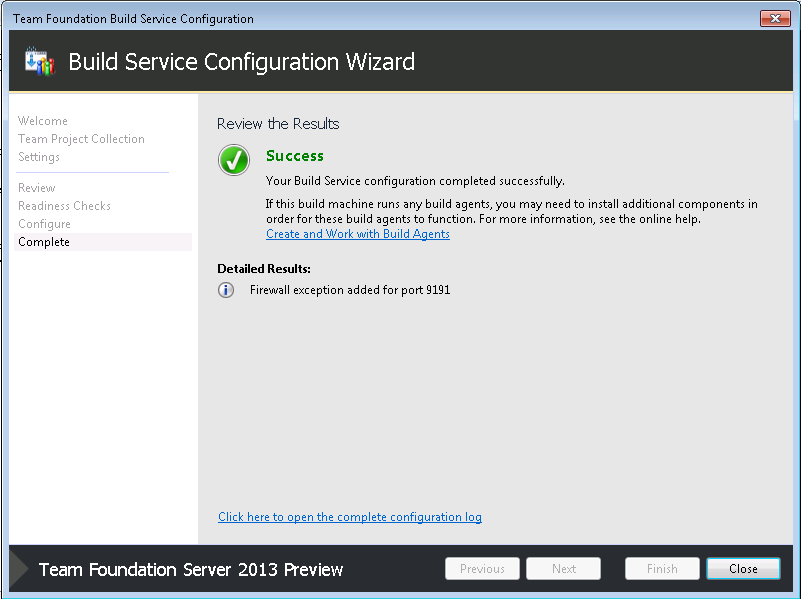Click the green Success checkmark icon
The width and height of the screenshot is (801, 599).
234,160
